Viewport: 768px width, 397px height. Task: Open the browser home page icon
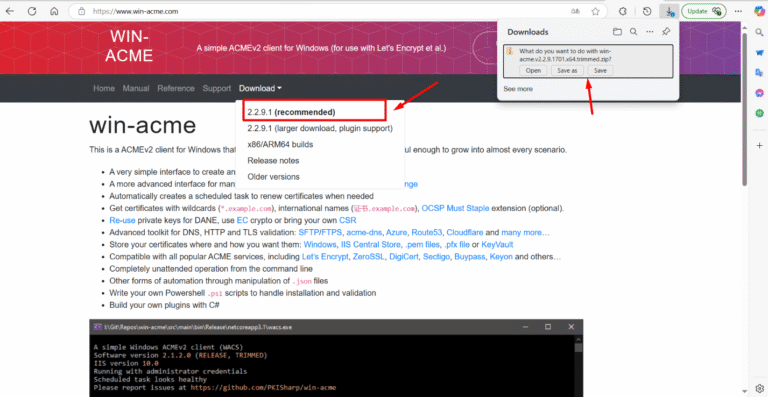(x=54, y=11)
